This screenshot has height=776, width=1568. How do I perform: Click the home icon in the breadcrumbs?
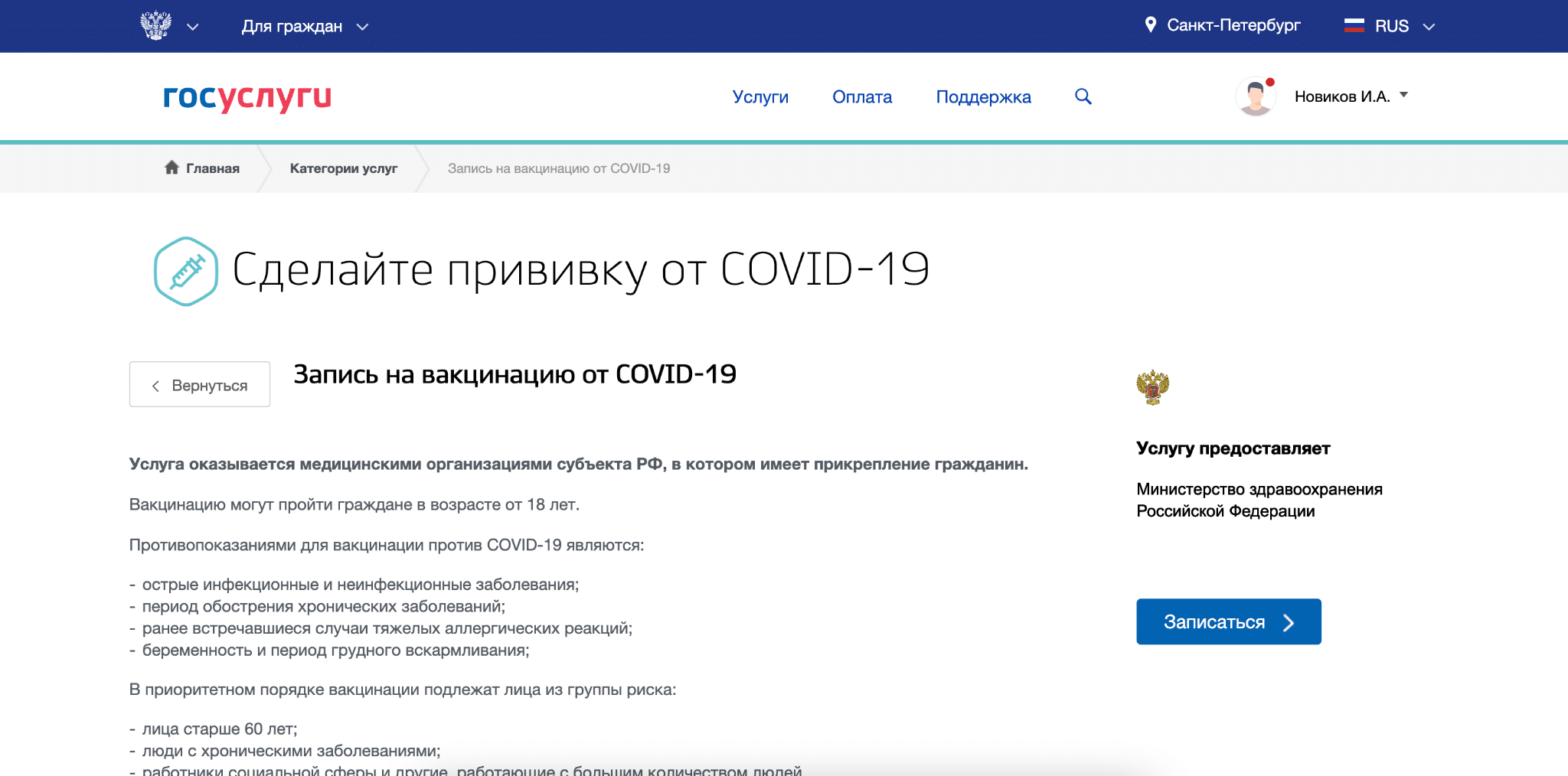pos(171,168)
